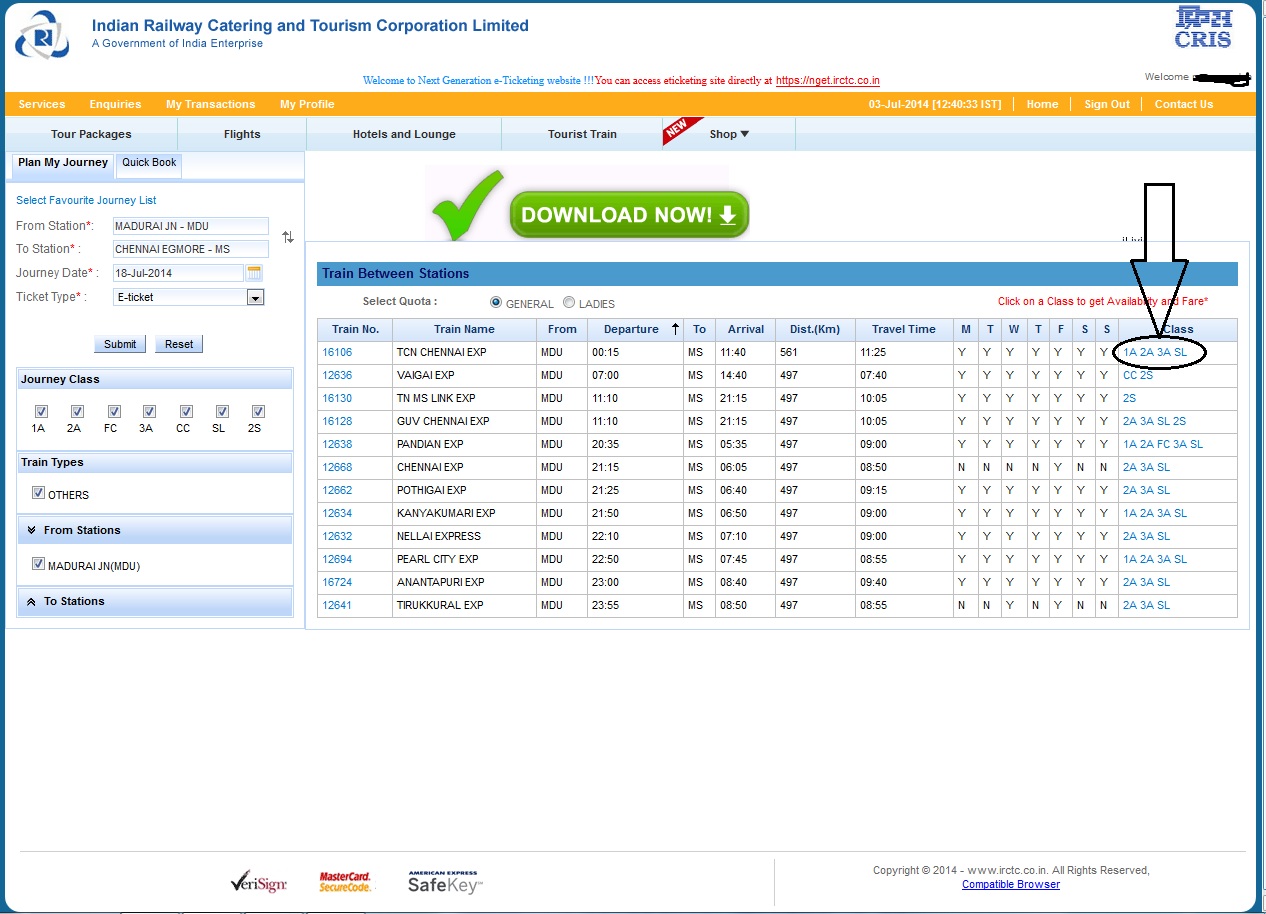The width and height of the screenshot is (1266, 914).
Task: Open train number 12641 link
Action: (x=337, y=606)
